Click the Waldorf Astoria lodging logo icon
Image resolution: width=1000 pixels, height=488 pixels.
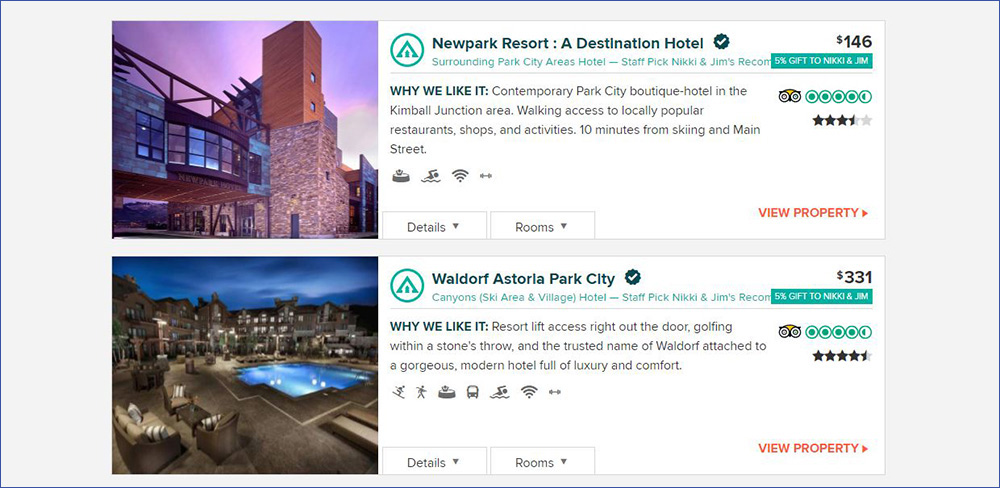[x=407, y=285]
